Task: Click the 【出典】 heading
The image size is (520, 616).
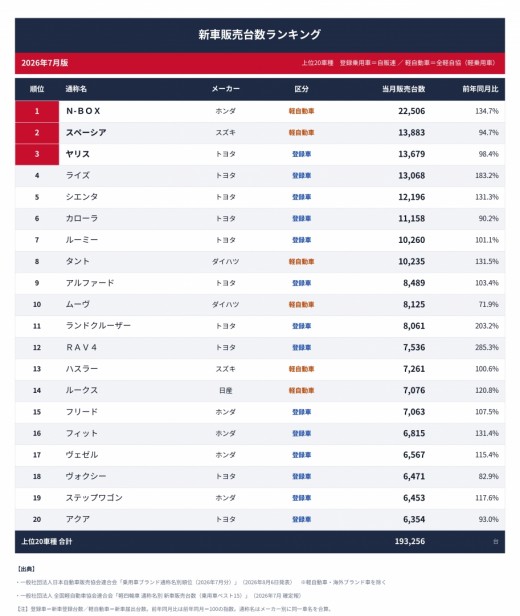Action: [27, 569]
